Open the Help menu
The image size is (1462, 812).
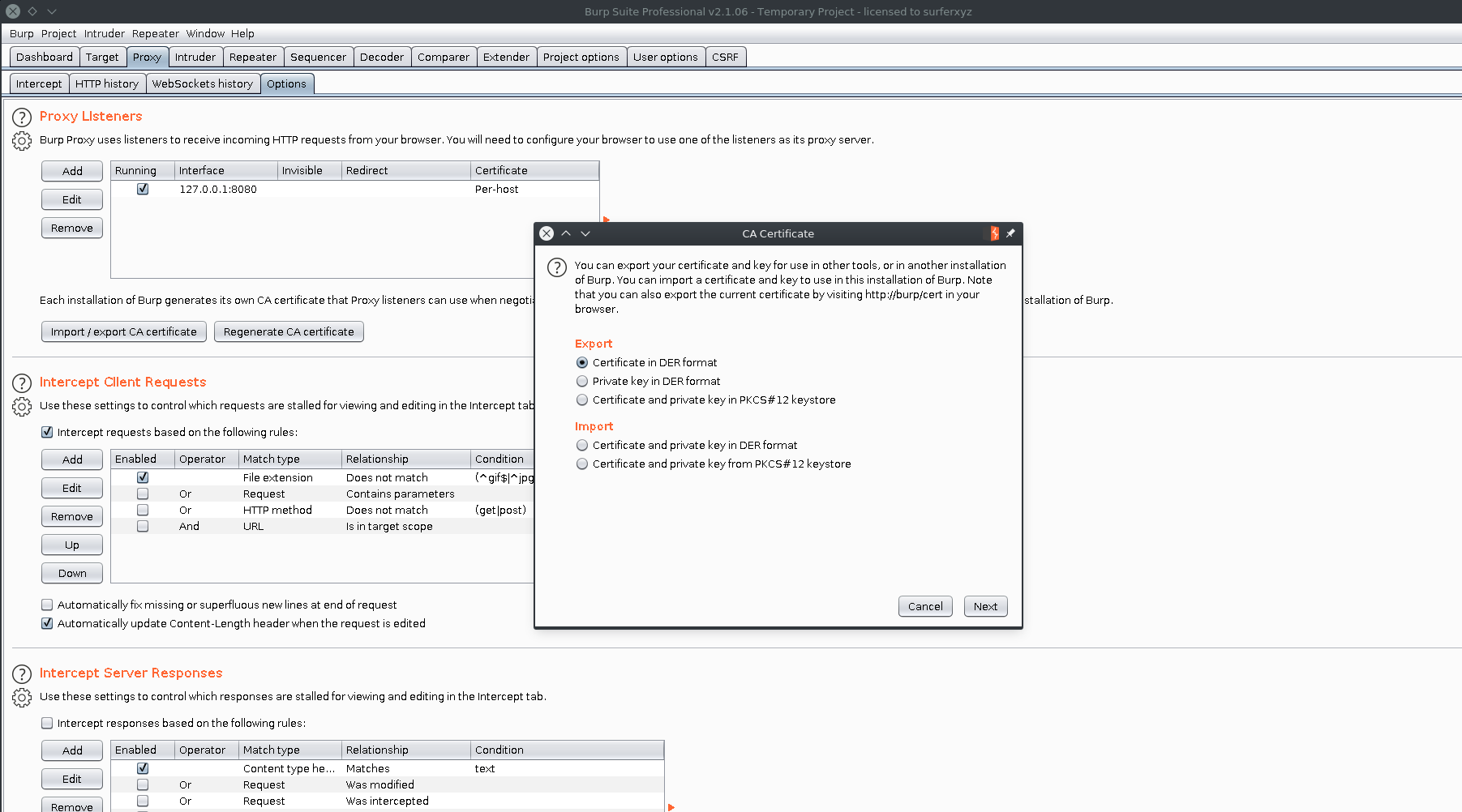(x=242, y=33)
